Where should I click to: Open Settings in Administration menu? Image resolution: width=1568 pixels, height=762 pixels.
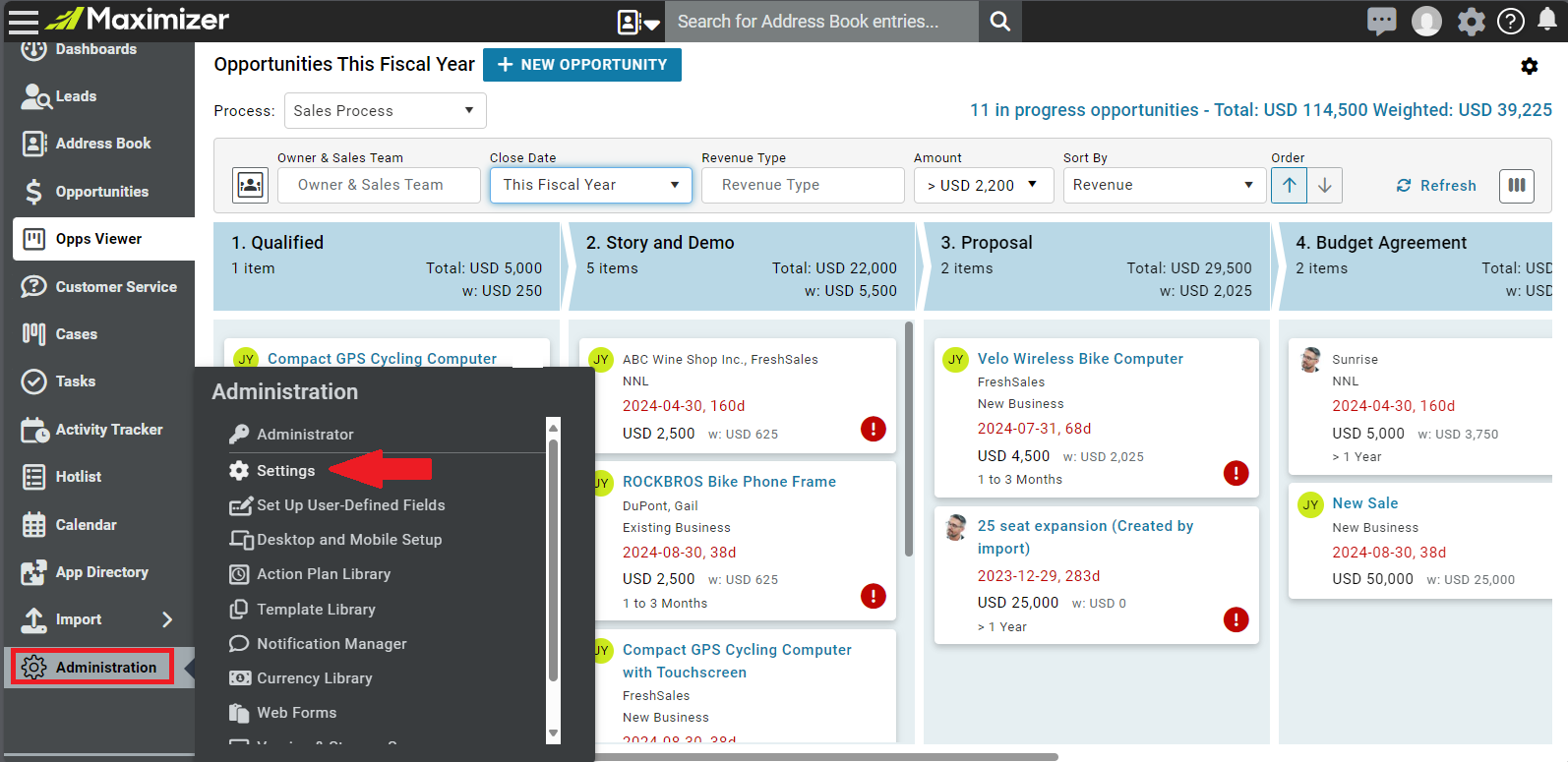click(x=285, y=471)
